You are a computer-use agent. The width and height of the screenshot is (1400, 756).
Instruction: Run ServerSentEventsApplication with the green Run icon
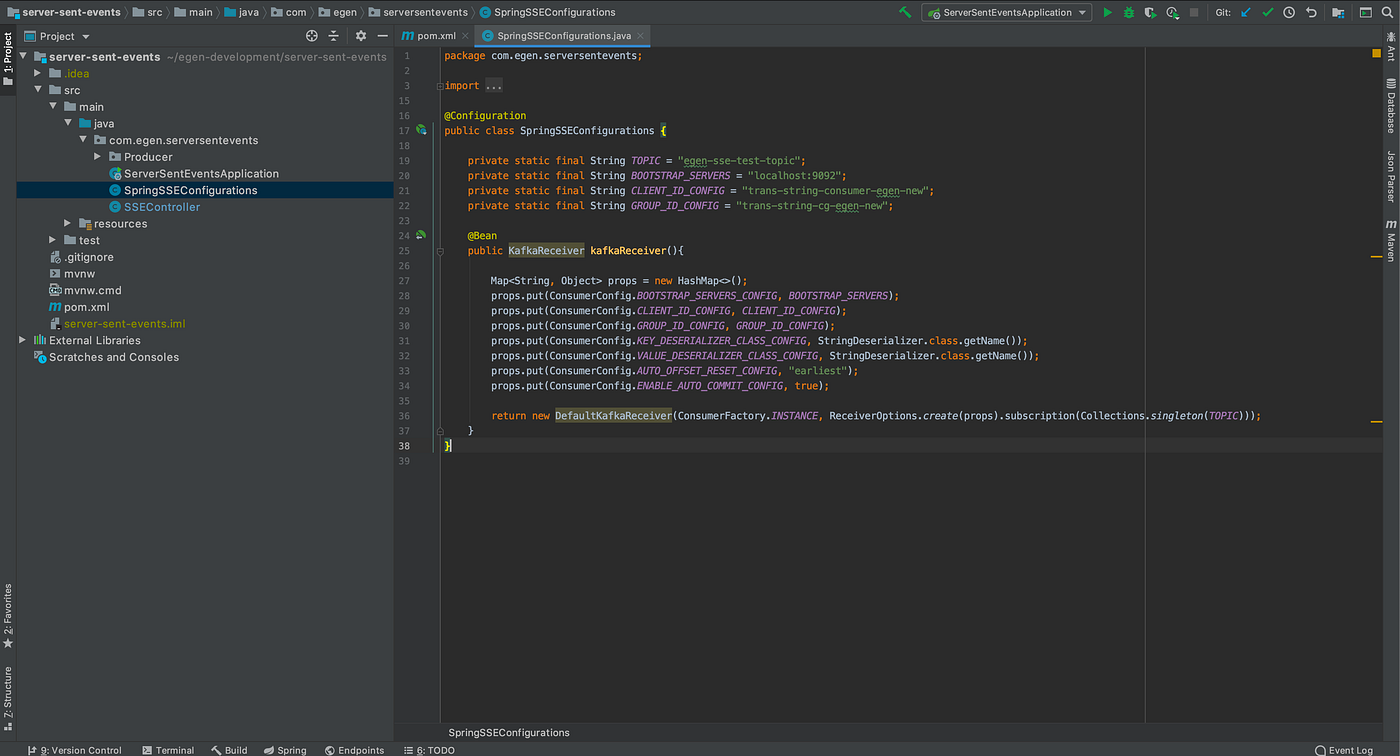1108,12
